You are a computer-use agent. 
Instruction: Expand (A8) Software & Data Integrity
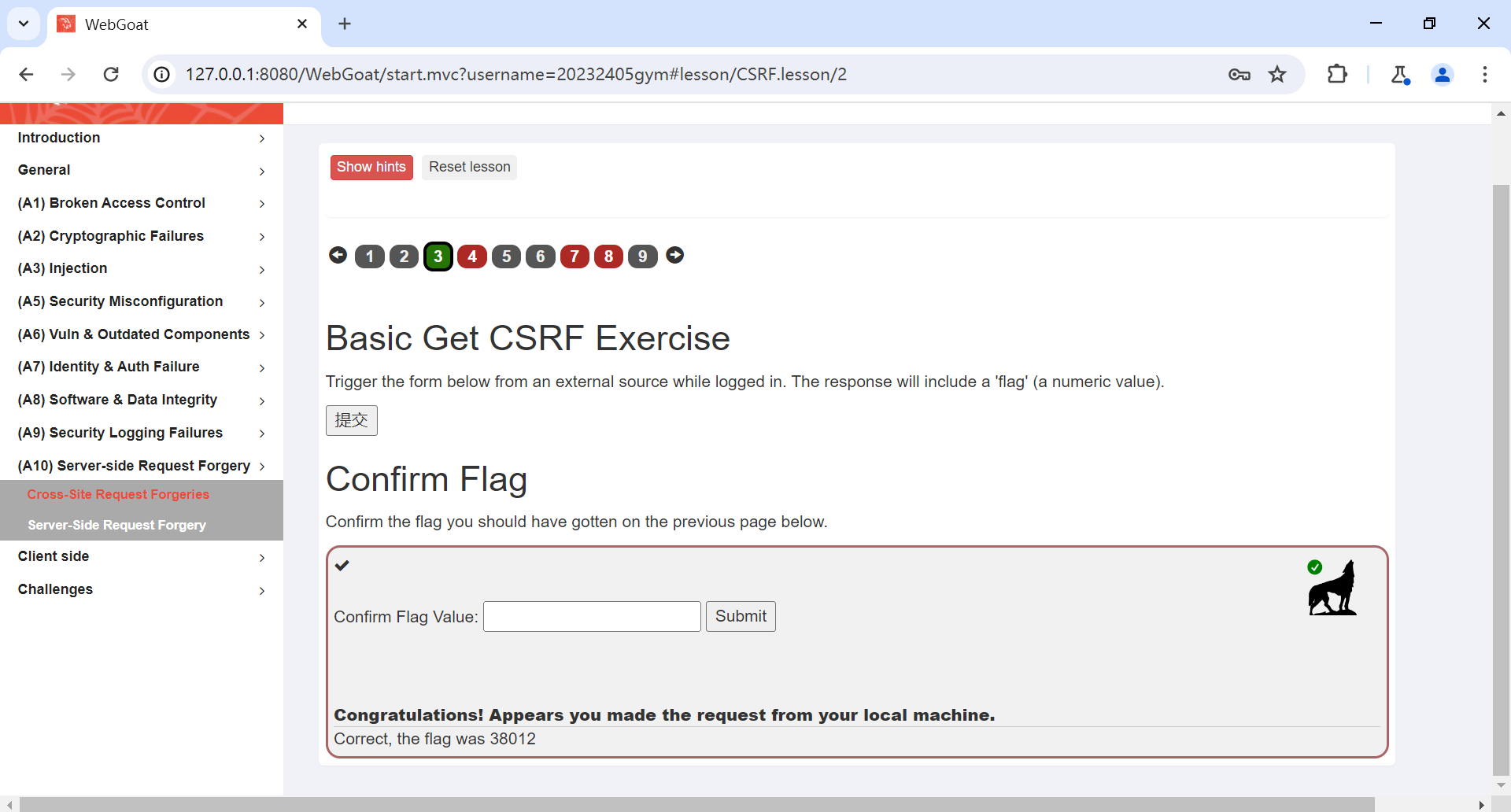coord(142,400)
